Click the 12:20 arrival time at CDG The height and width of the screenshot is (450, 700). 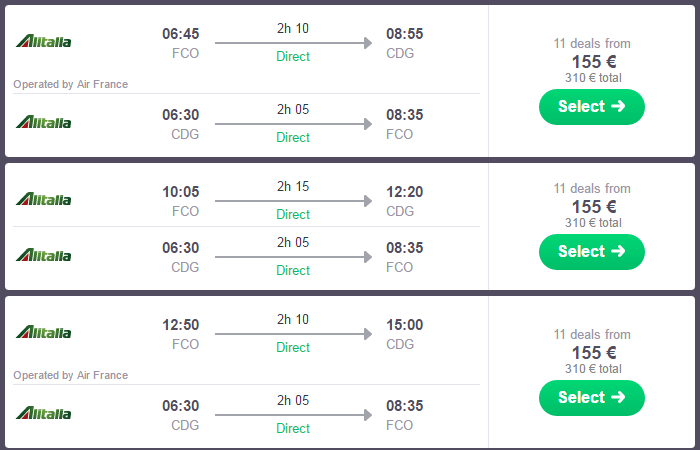[x=405, y=191]
